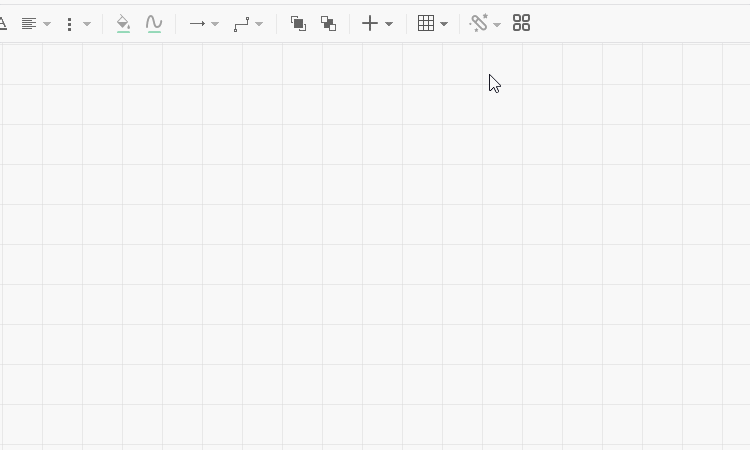Click the send to back icon

pyautogui.click(x=328, y=23)
